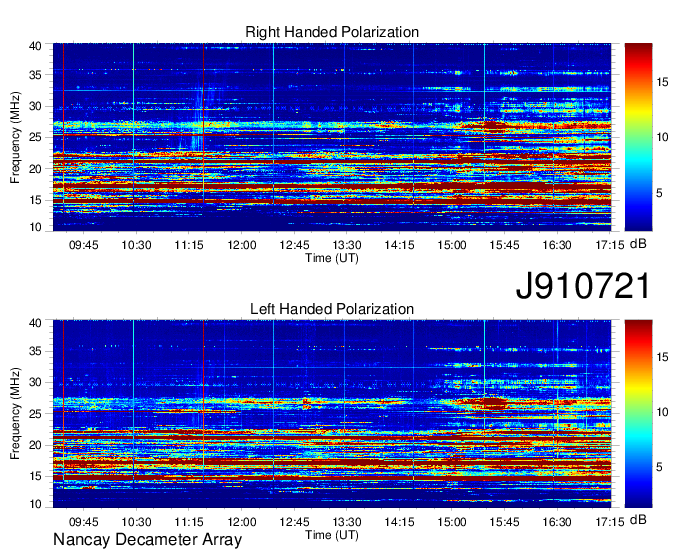
Task: Click Time (UT) label under Right Handed plot
Action: [x=332, y=258]
